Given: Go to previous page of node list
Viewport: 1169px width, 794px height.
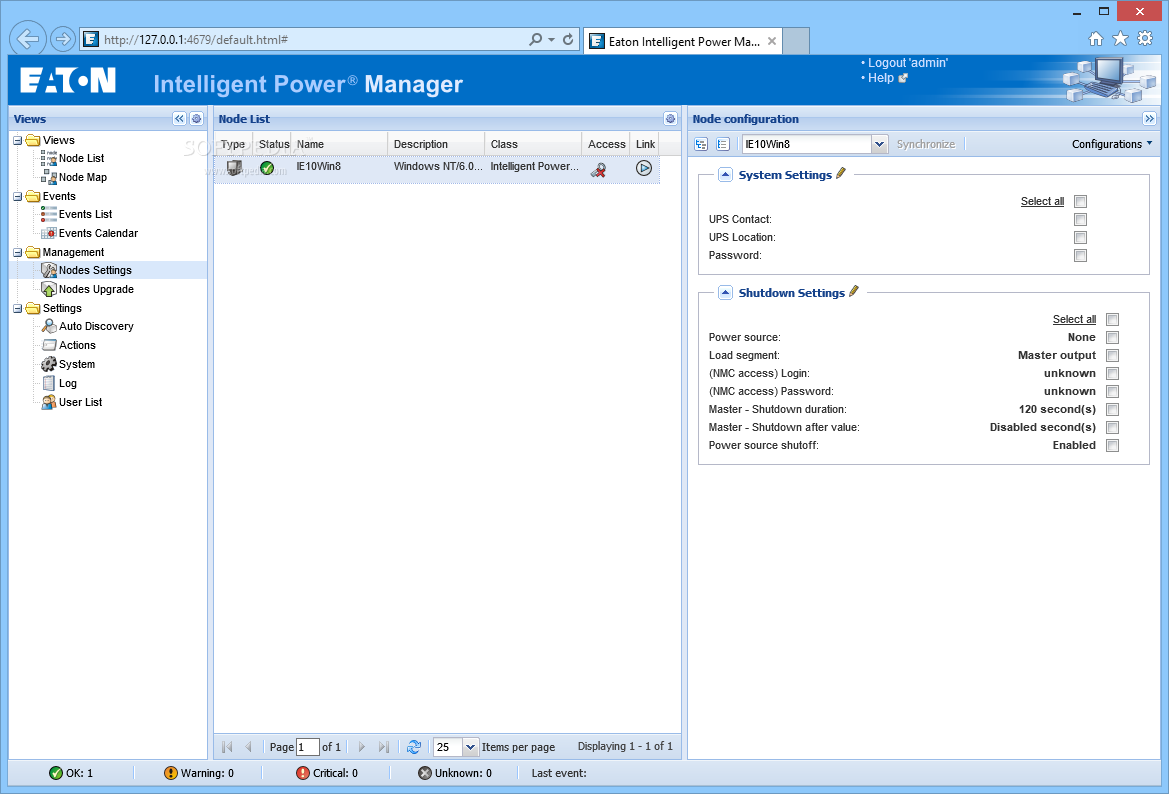Looking at the screenshot, I should (x=248, y=746).
